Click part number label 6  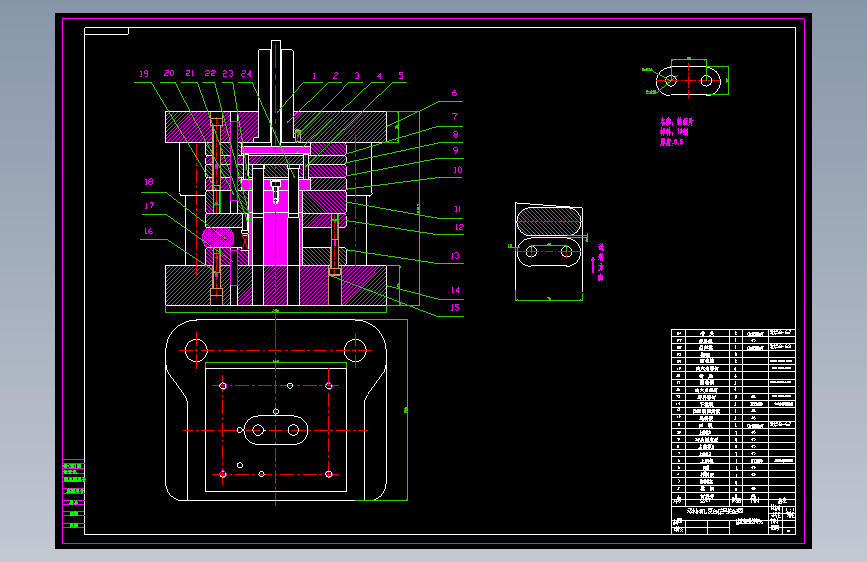click(x=455, y=93)
